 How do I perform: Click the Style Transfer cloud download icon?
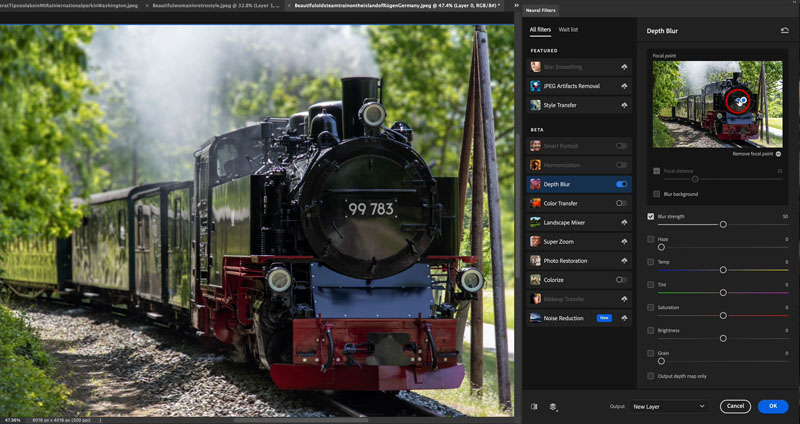tap(624, 105)
